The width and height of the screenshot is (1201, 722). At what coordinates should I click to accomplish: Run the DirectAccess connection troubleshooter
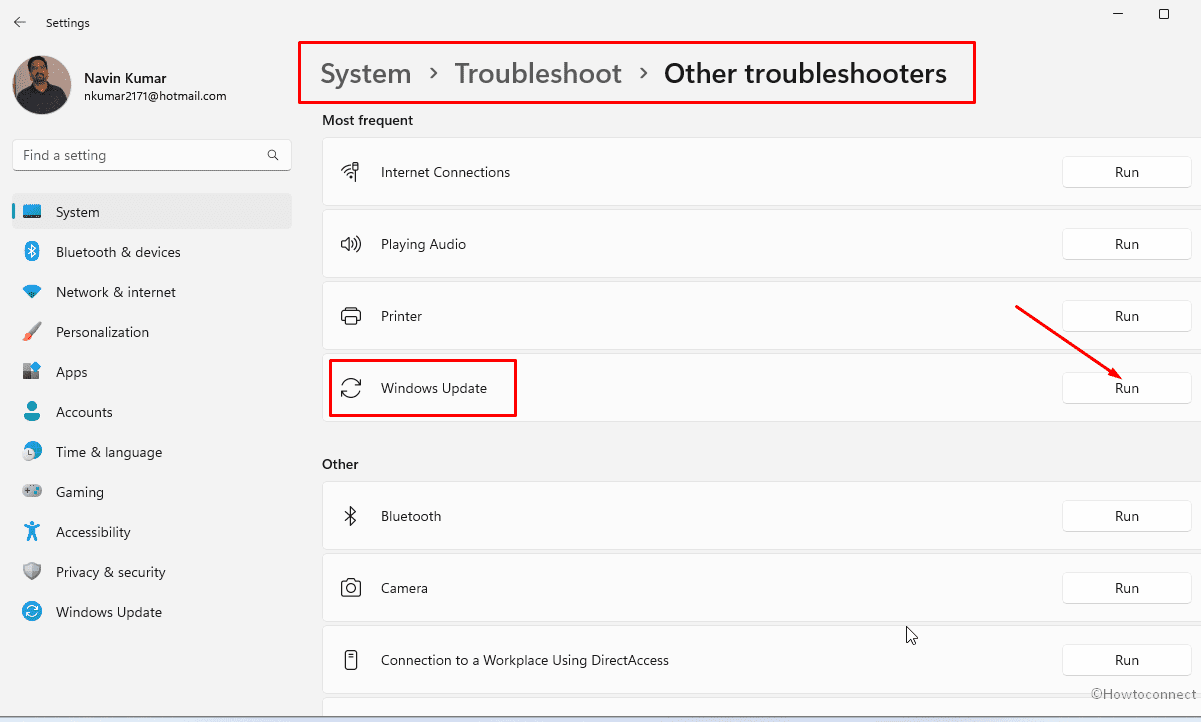coord(1127,660)
